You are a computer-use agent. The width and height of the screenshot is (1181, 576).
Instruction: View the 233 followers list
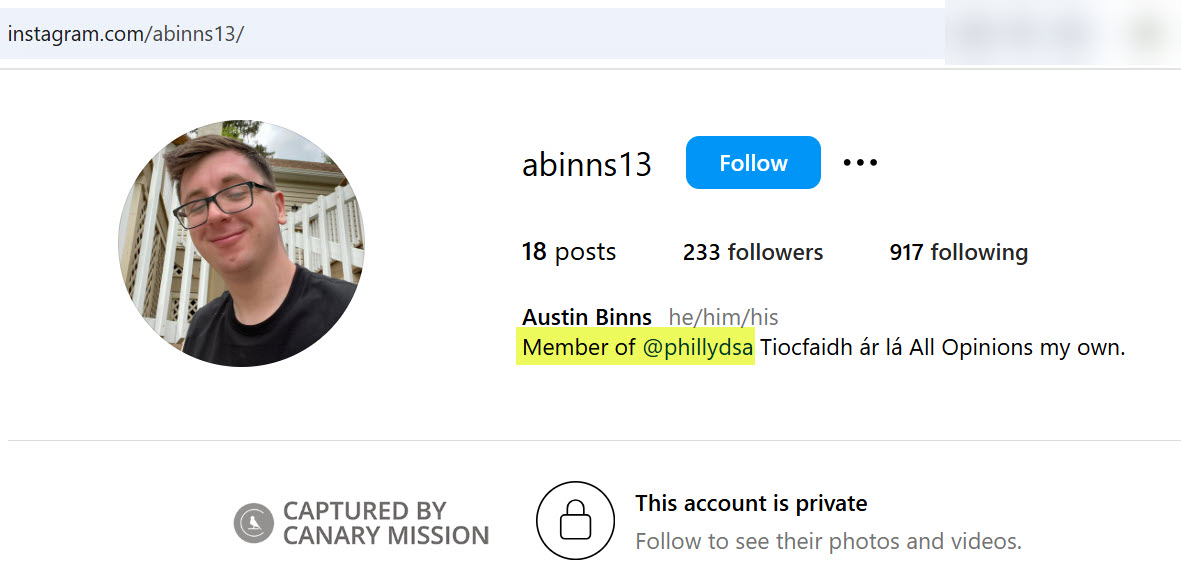pos(753,252)
